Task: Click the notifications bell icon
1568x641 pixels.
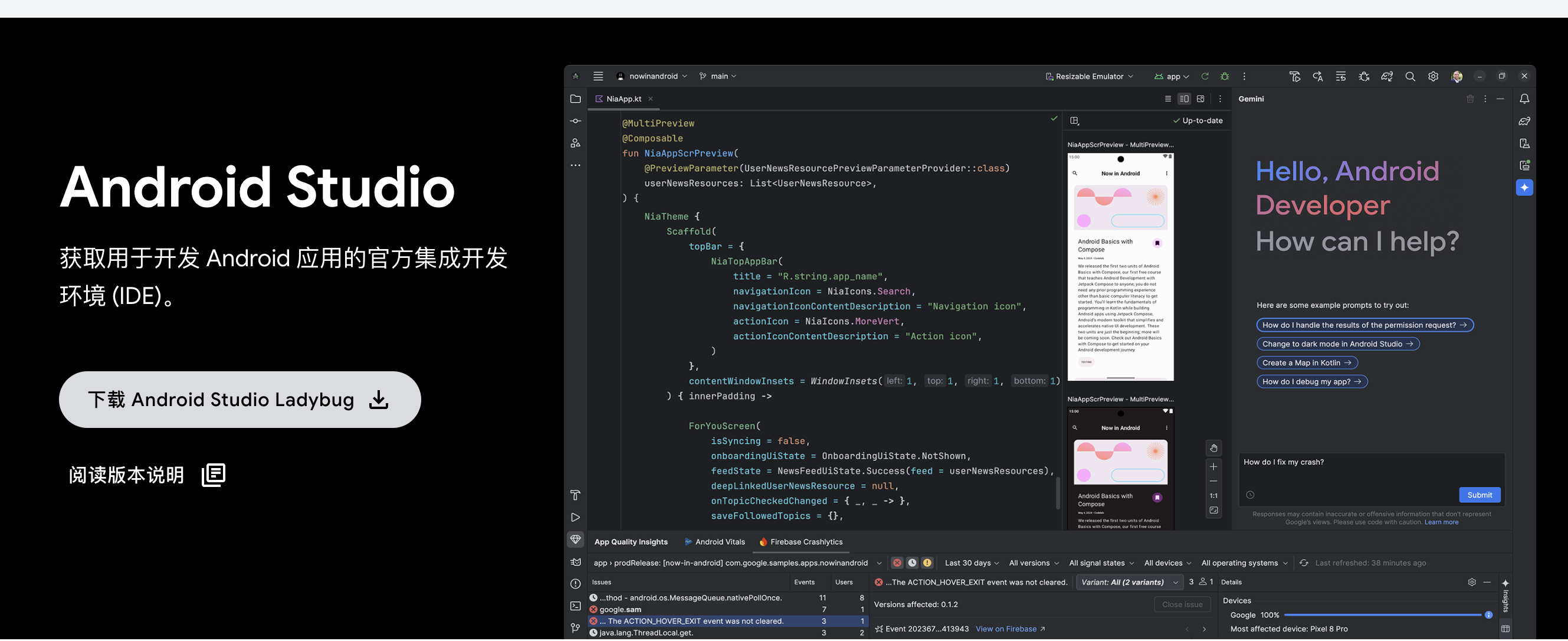Action: point(1524,99)
